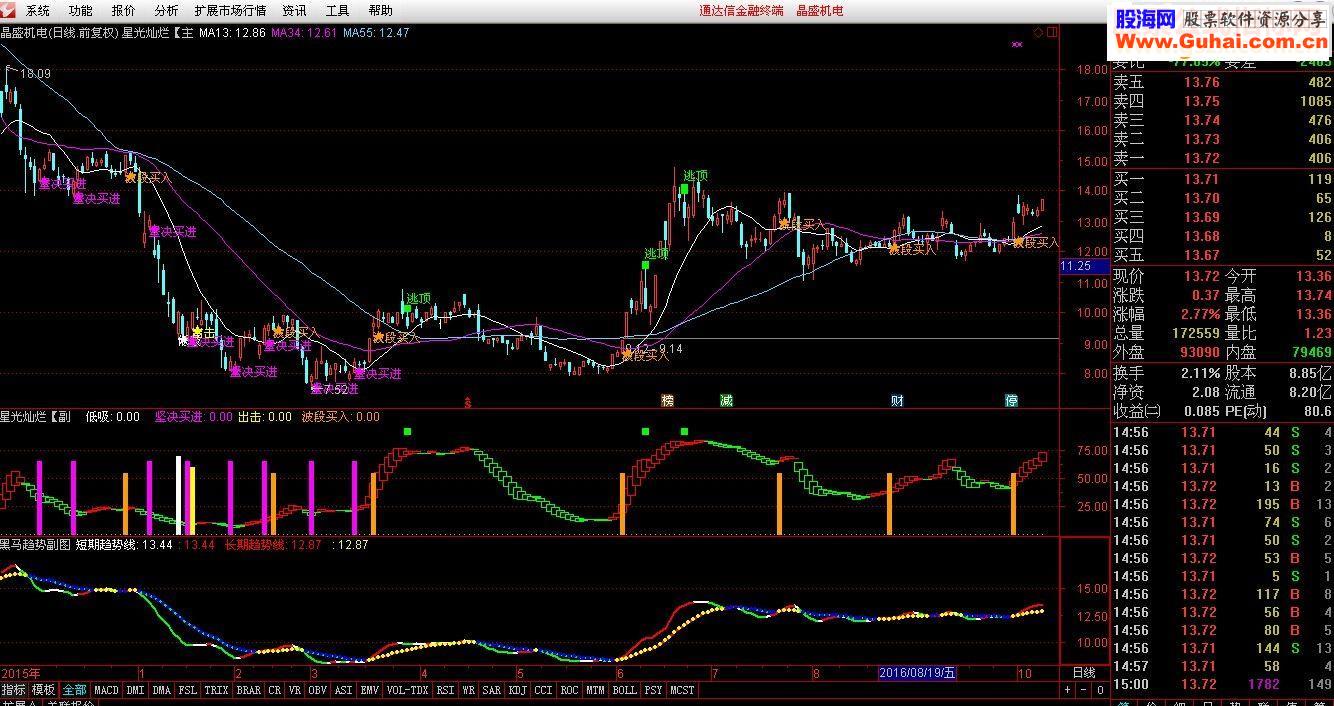Image resolution: width=1334 pixels, height=706 pixels.
Task: Select the DMI indicator
Action: pyautogui.click(x=135, y=690)
